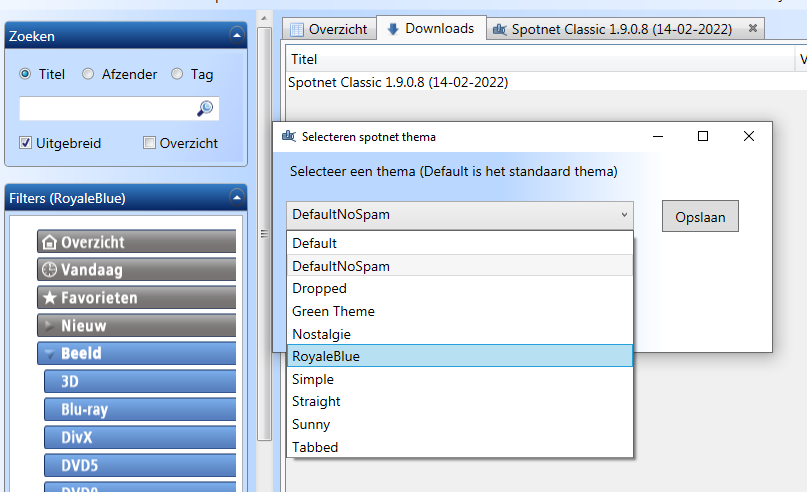This screenshot has height=492, width=807.
Task: Click the star icon on Favorieten filter
Action: coord(49,297)
